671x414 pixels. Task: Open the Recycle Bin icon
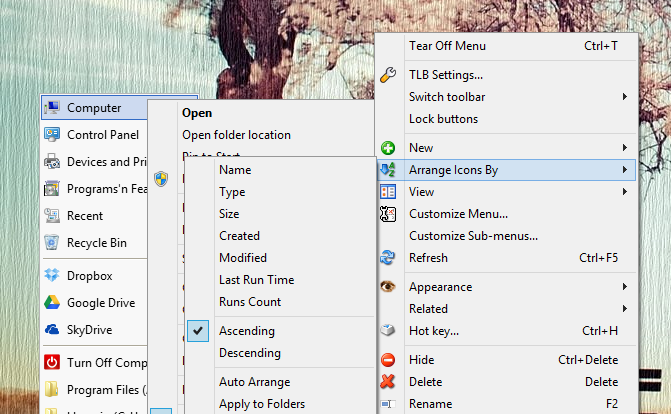(52, 242)
